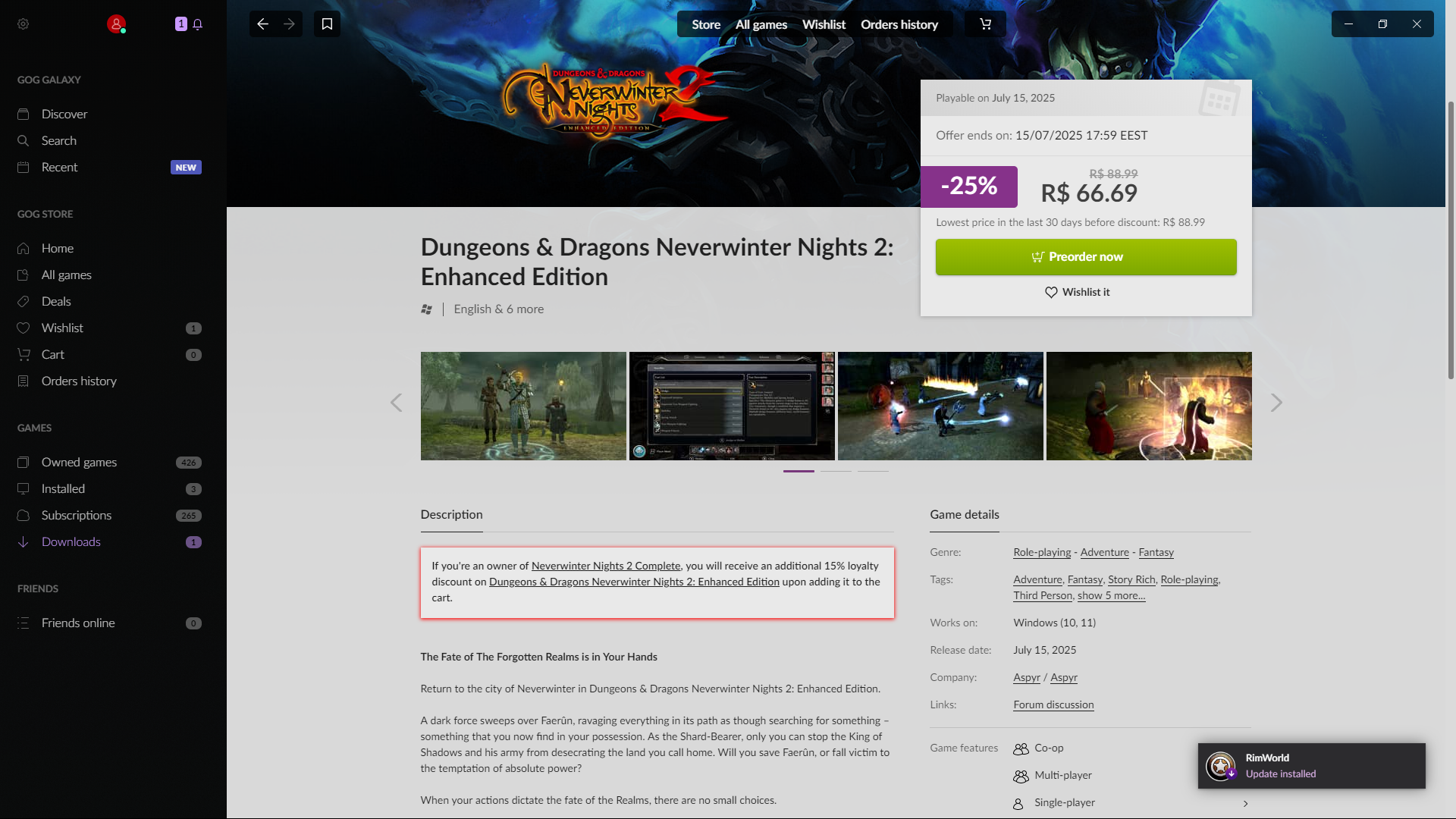The height and width of the screenshot is (819, 1456).
Task: Open All games in top navigation
Action: (761, 24)
